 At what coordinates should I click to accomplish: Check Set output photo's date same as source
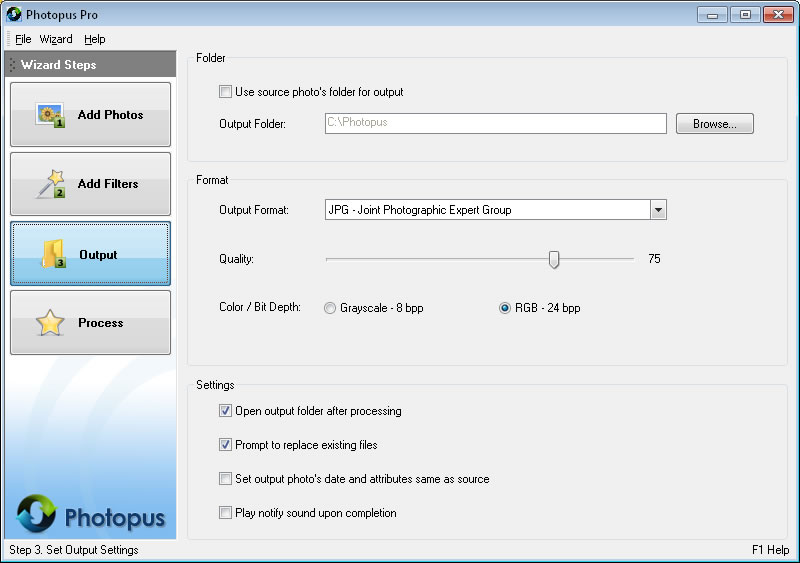pos(225,479)
